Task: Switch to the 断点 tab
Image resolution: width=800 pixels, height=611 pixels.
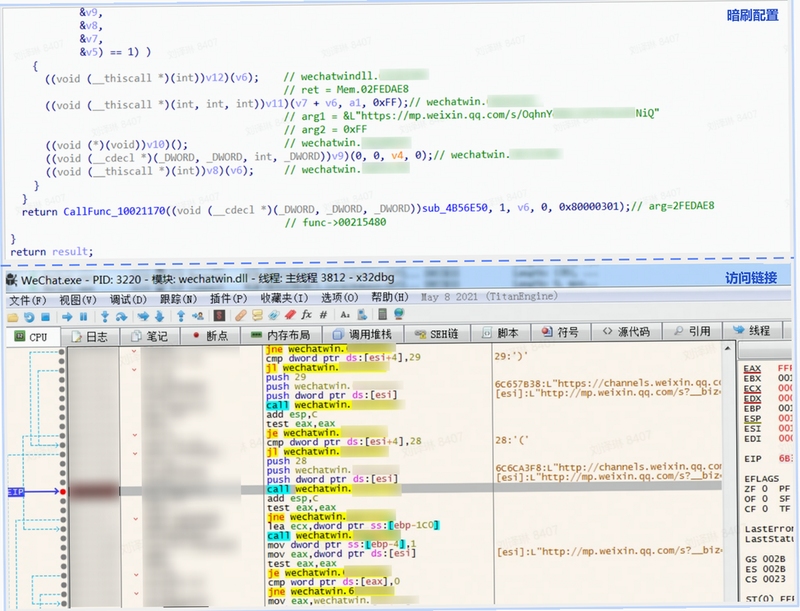Action: [x=210, y=336]
